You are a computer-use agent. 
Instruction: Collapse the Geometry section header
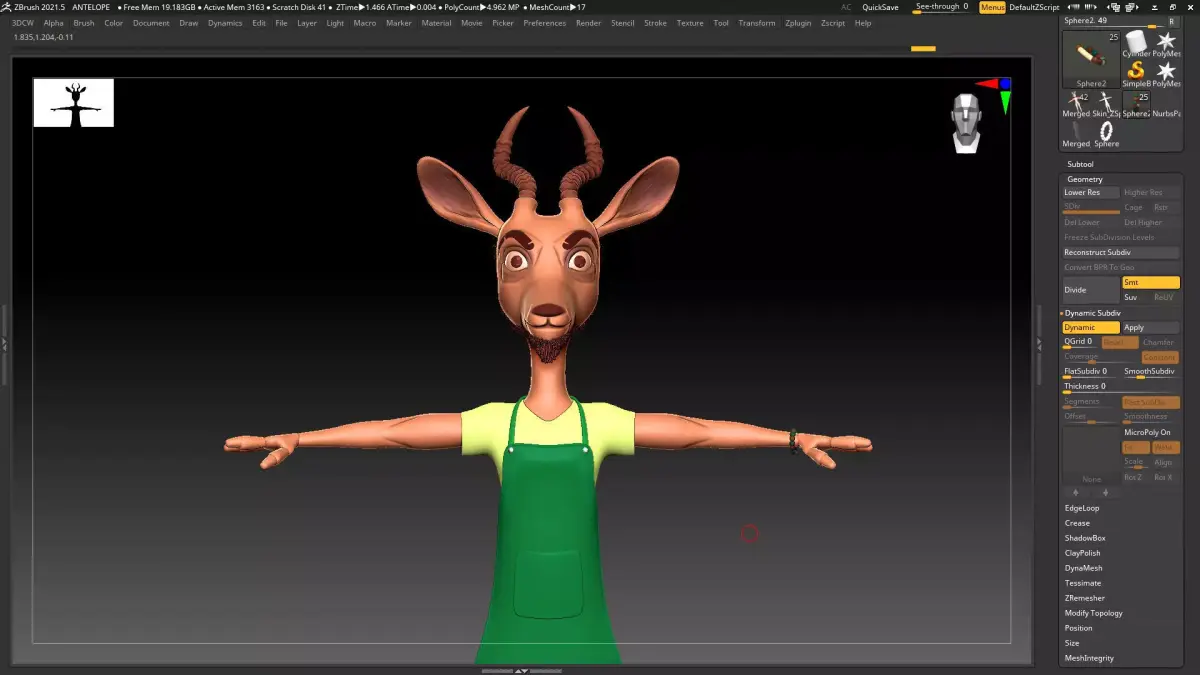click(x=1084, y=179)
